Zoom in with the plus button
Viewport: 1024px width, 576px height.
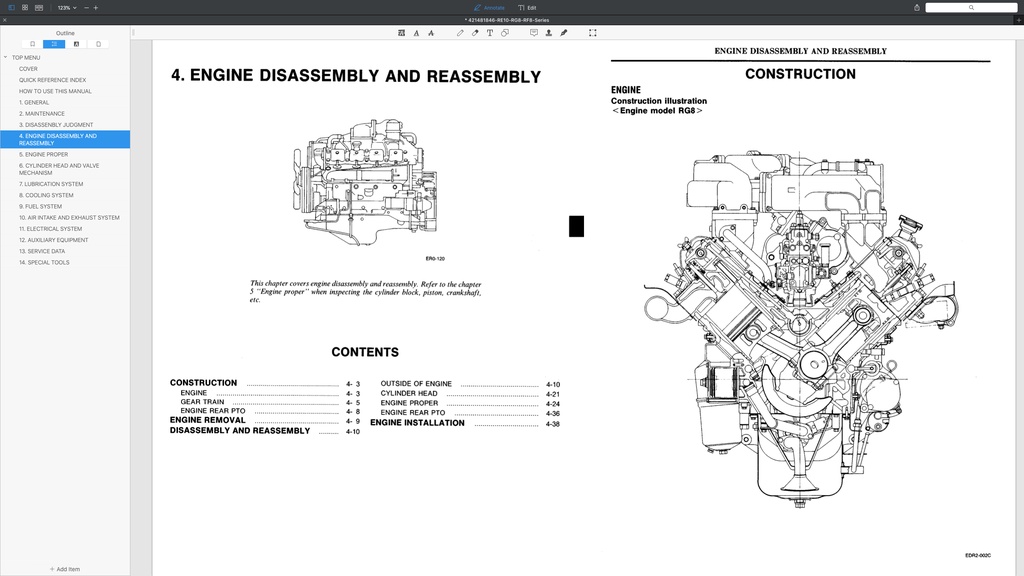tap(95, 8)
